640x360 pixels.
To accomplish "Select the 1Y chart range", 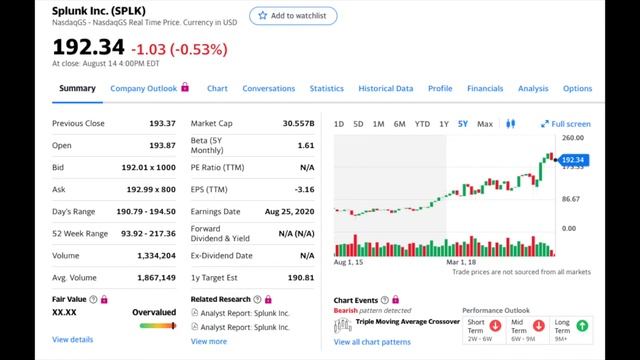I will pos(444,124).
